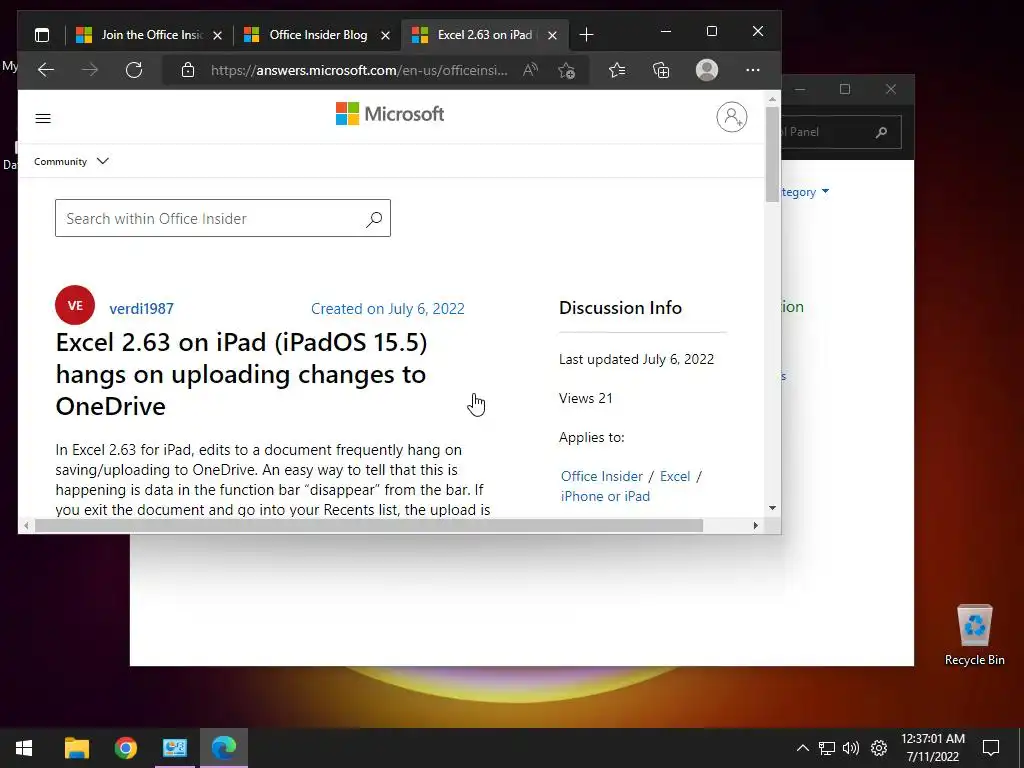Open File Explorer from the taskbar
The image size is (1024, 768).
coord(76,748)
